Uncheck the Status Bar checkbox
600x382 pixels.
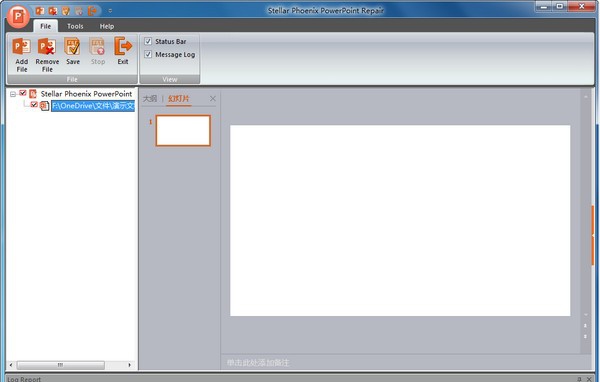(x=148, y=41)
